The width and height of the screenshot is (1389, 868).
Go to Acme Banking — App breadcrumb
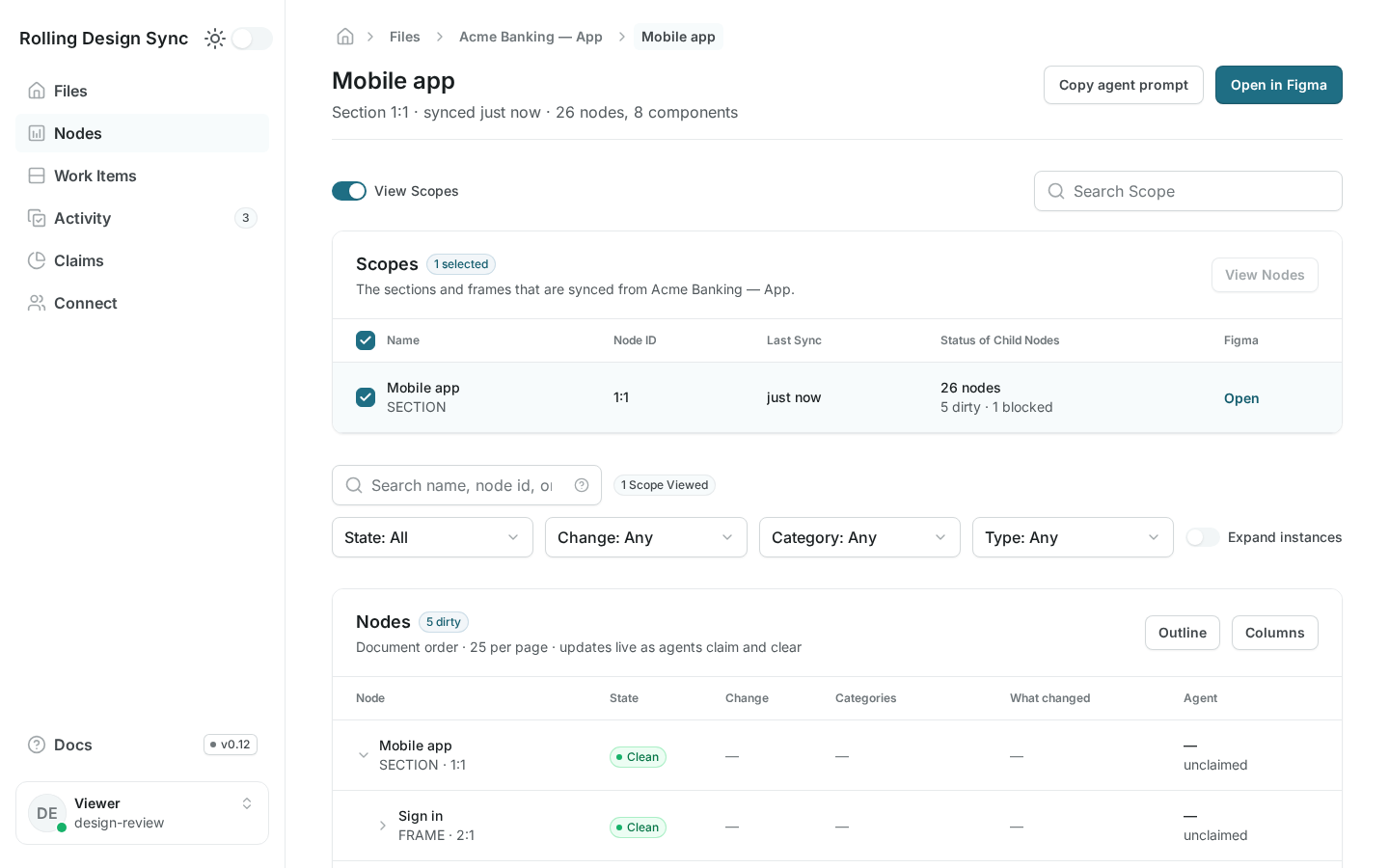(531, 37)
